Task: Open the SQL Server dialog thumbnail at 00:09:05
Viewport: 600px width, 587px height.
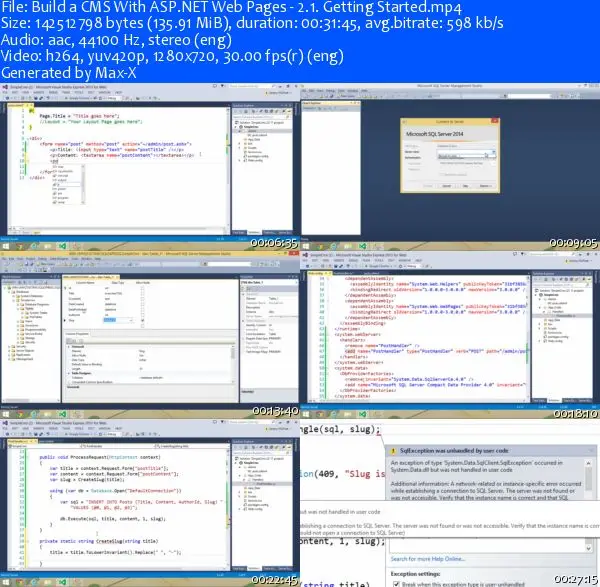Action: pyautogui.click(x=450, y=166)
